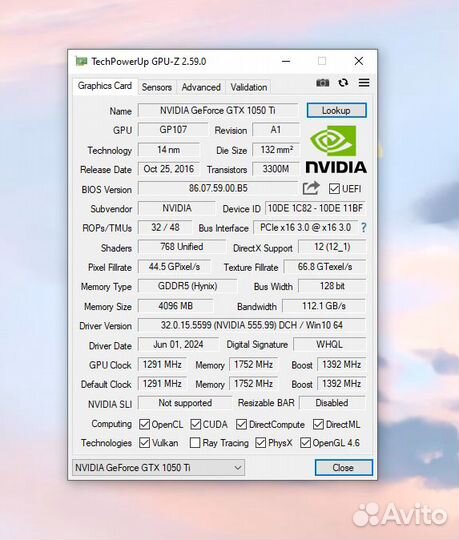Click the BIOS Version field 86.07.59.00.B5

(218, 188)
